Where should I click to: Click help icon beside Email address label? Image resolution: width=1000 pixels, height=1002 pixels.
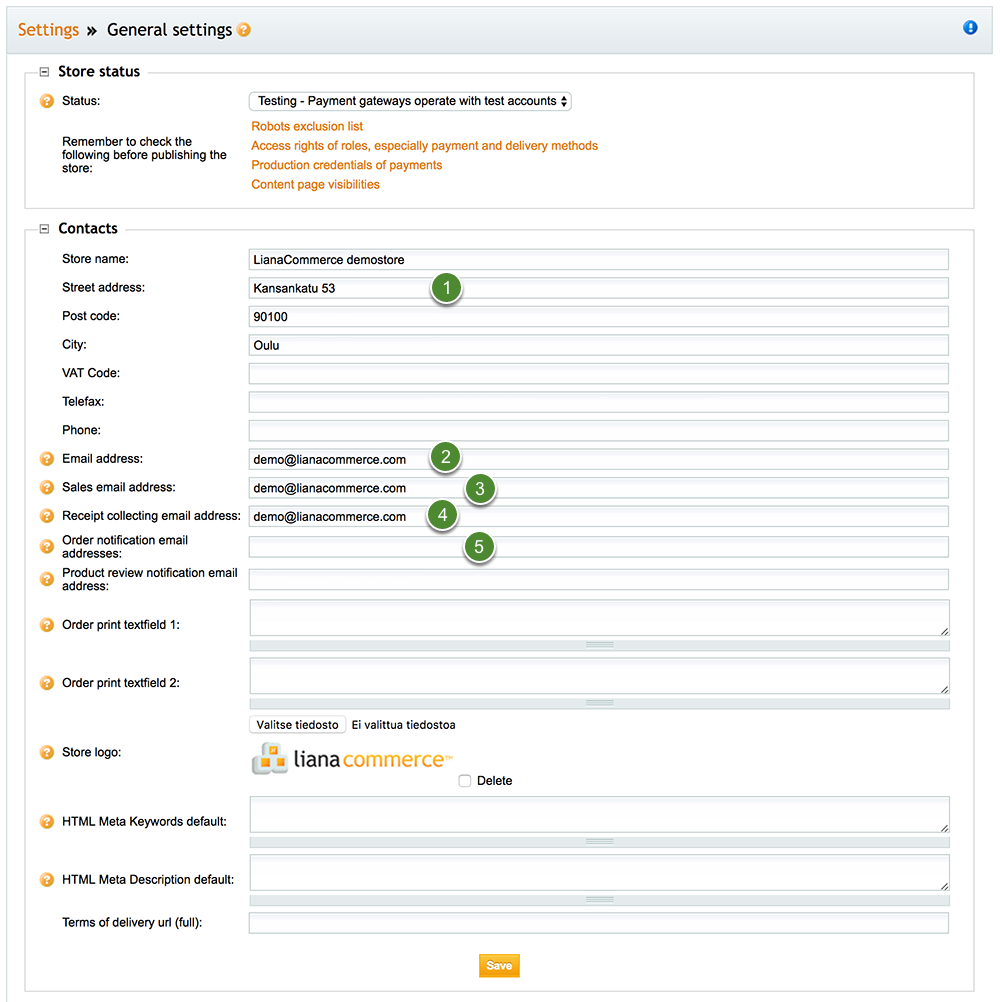click(47, 459)
